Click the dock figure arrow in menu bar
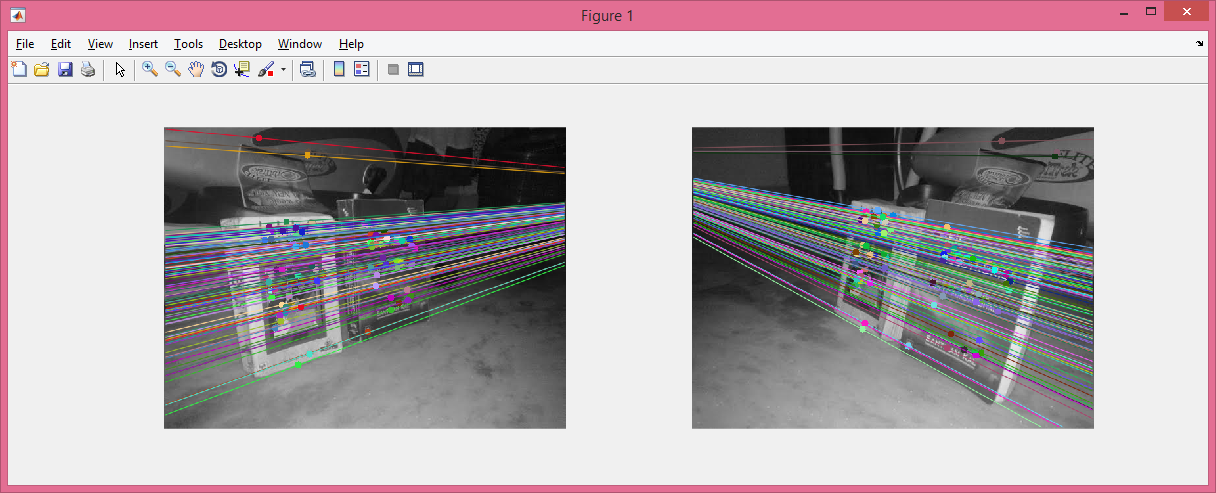The width and height of the screenshot is (1216, 493). click(x=1200, y=44)
